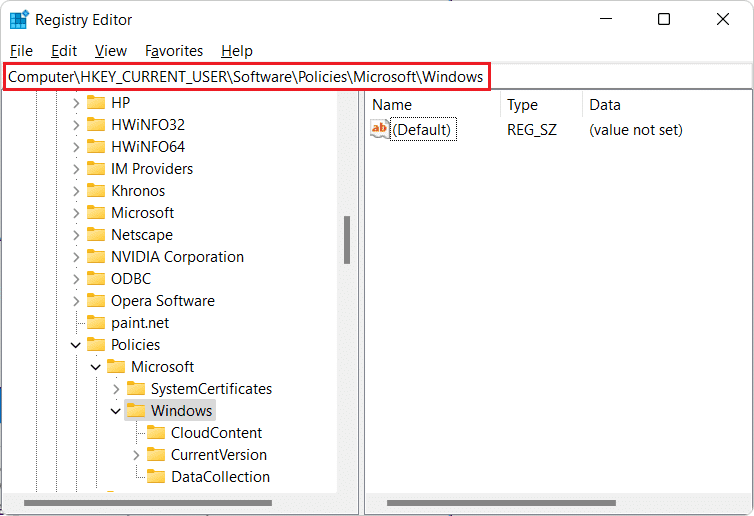Select the NVIDIA Corporation folder icon
The image size is (754, 516).
click(x=96, y=256)
